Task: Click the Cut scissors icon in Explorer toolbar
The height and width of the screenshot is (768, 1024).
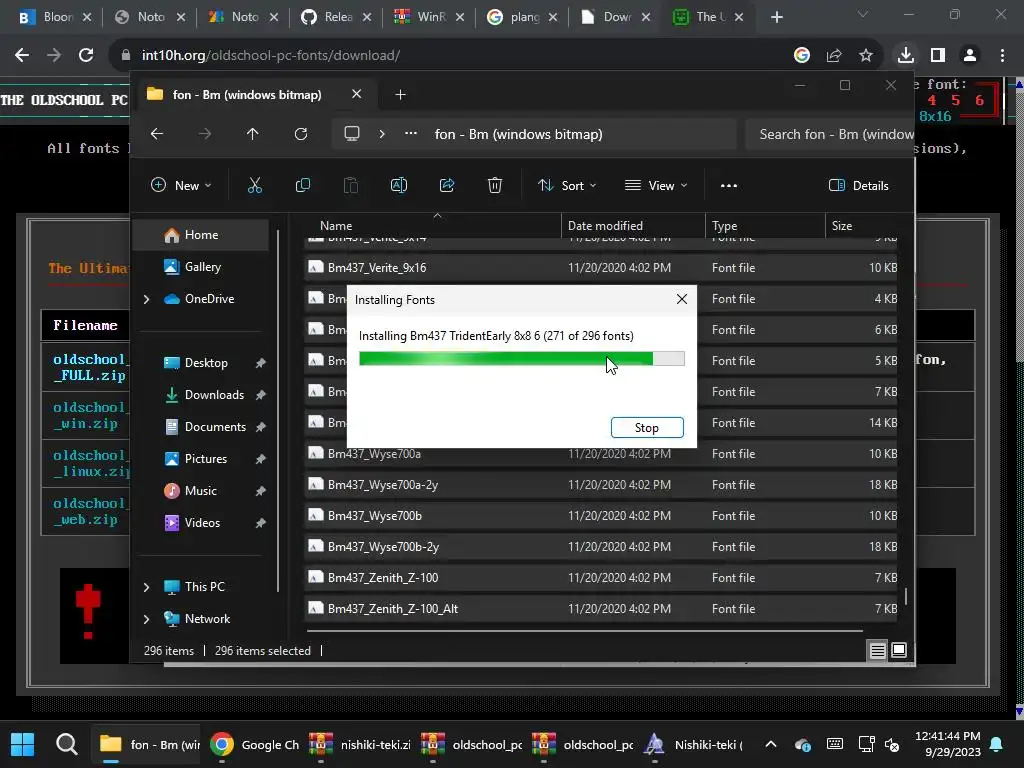Action: pos(255,185)
